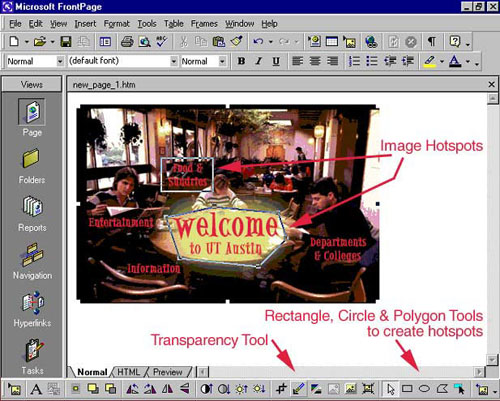Open Folders view
Image resolution: width=500 pixels, height=401 pixels.
[32, 166]
